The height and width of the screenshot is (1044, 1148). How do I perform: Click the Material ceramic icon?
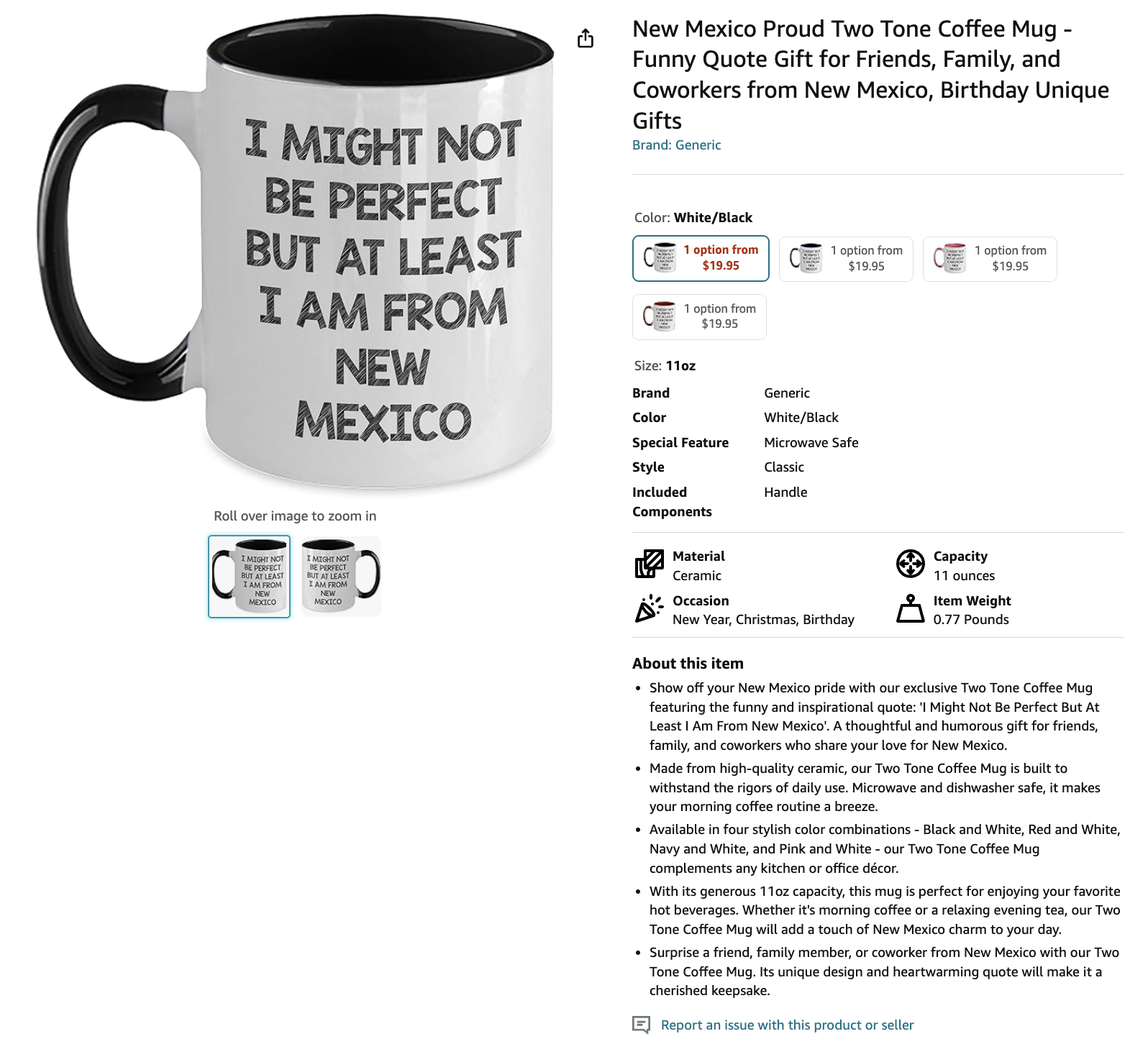[649, 564]
